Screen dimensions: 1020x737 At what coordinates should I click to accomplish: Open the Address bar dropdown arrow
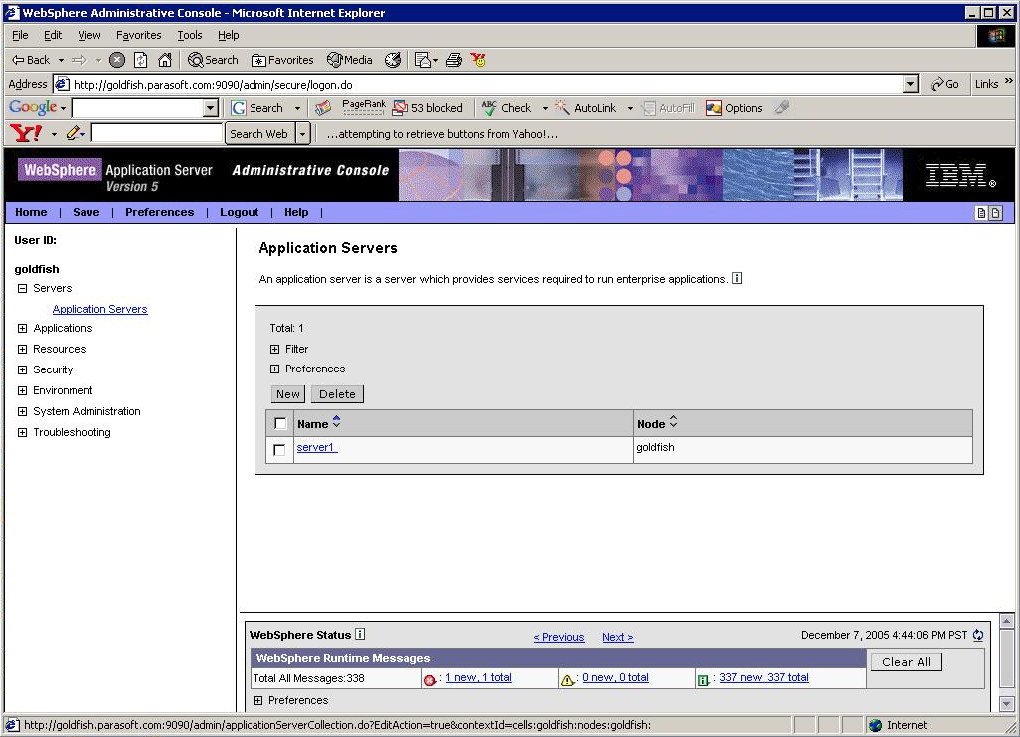[x=911, y=84]
